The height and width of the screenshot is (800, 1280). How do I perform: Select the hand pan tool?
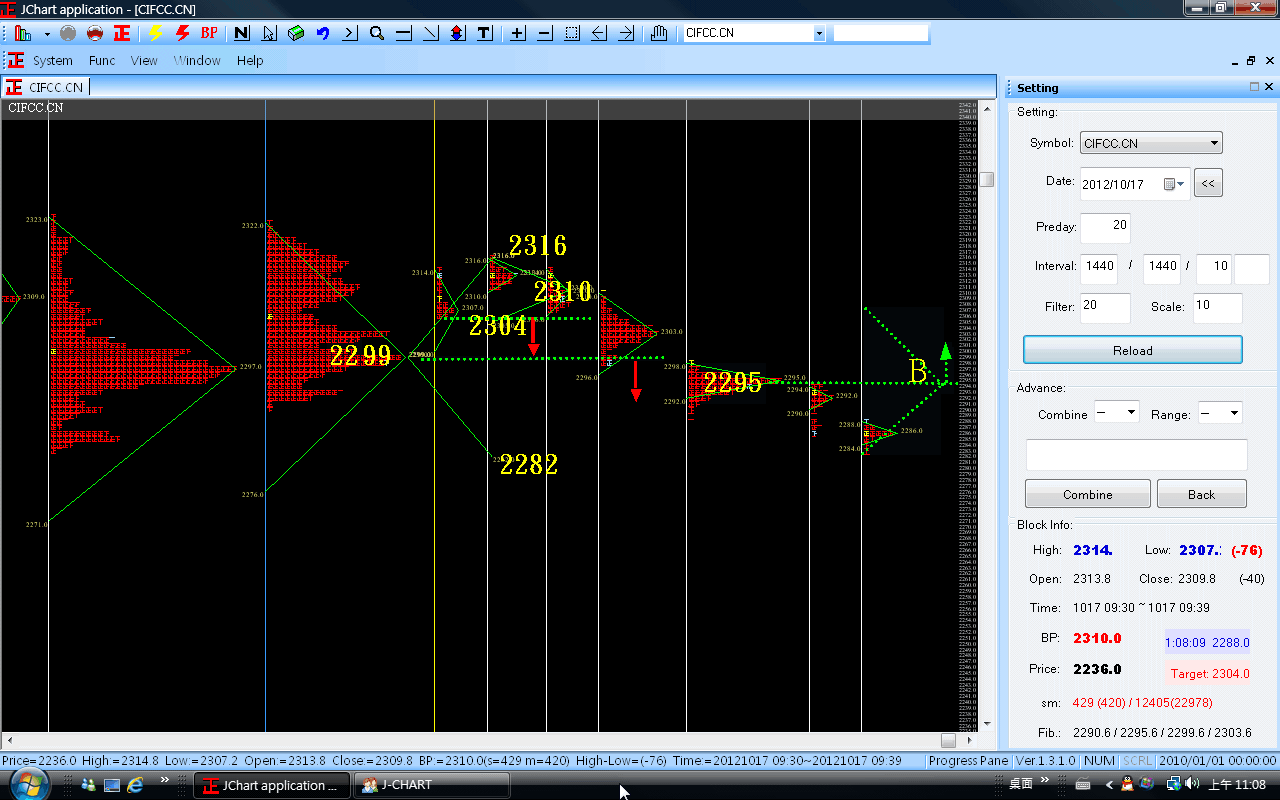point(658,33)
